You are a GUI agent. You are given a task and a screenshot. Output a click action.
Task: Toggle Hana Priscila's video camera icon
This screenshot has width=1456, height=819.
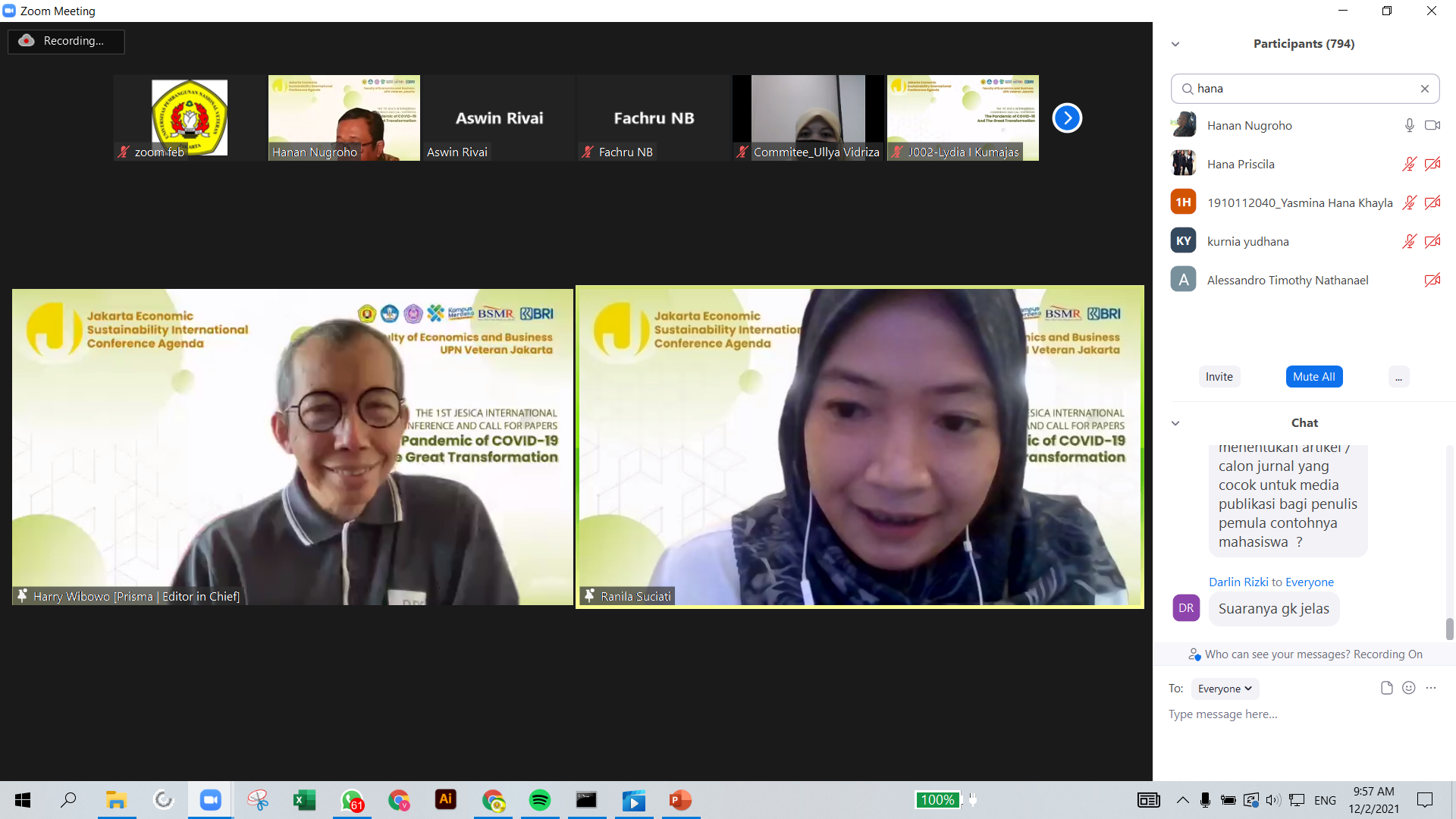[x=1432, y=165]
